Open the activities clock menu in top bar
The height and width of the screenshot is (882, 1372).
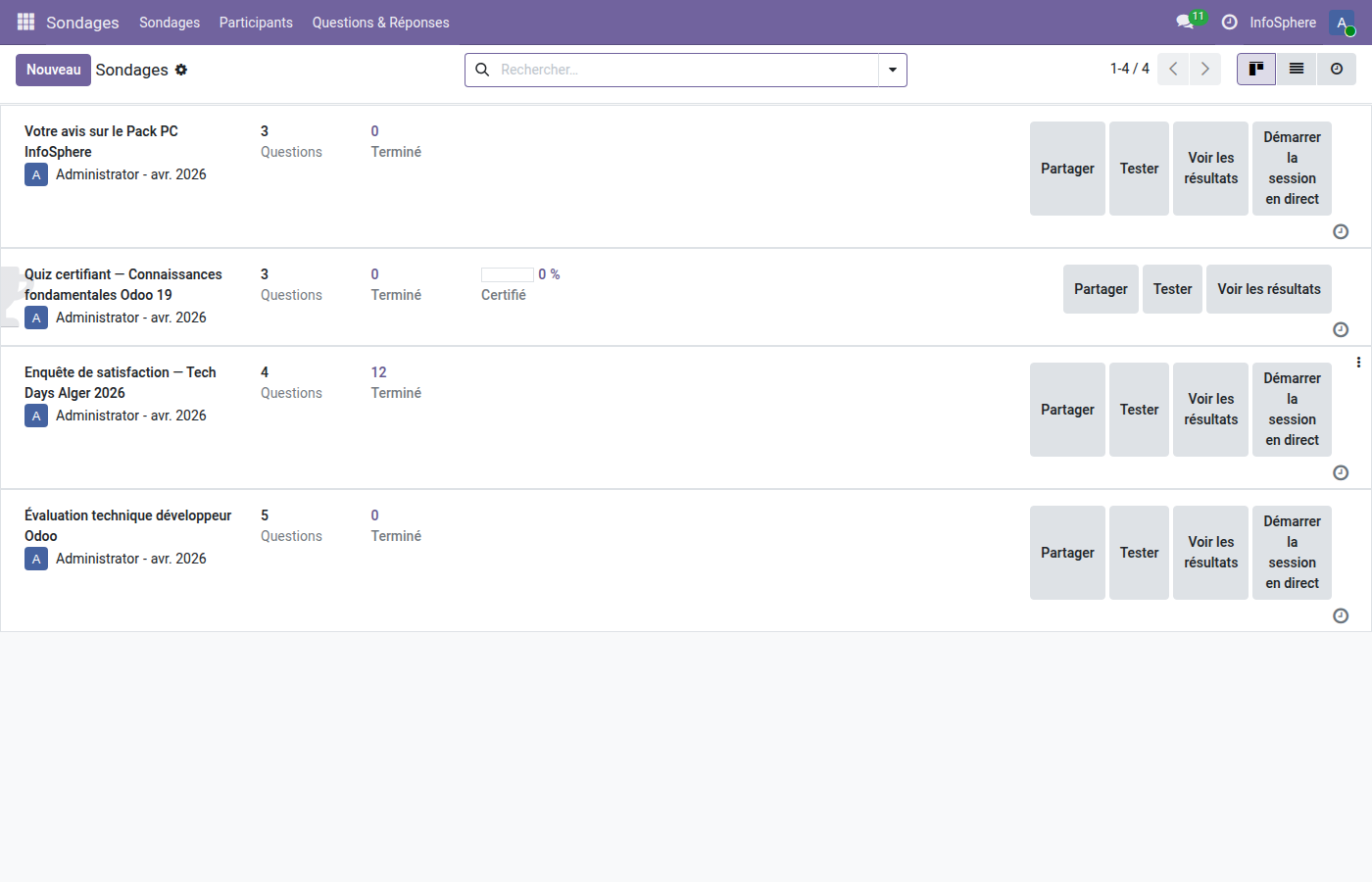tap(1229, 22)
